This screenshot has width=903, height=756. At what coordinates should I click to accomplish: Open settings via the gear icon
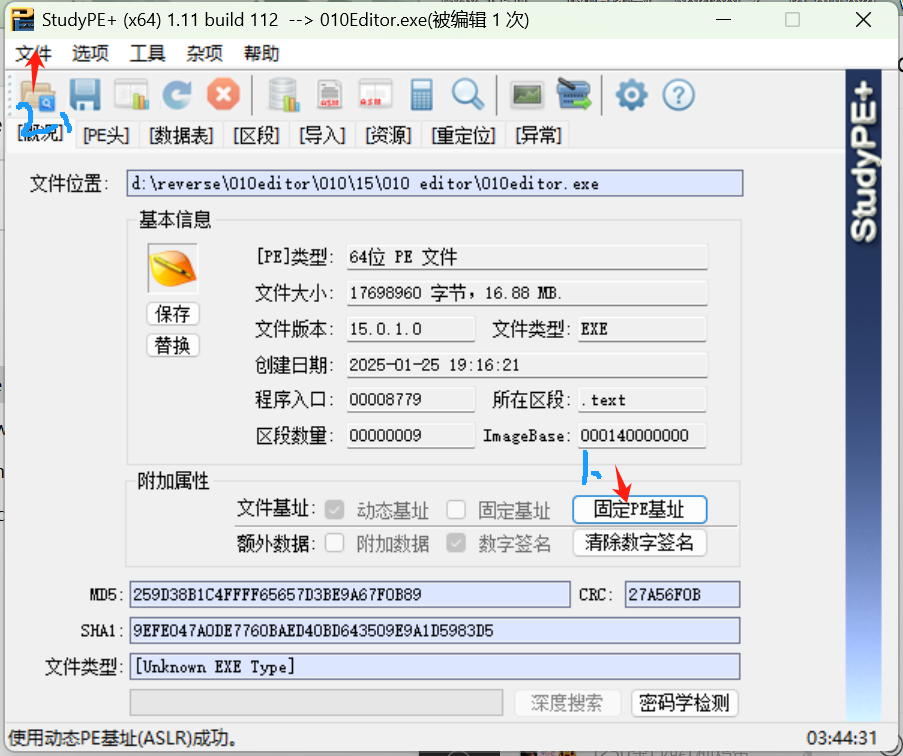click(631, 96)
